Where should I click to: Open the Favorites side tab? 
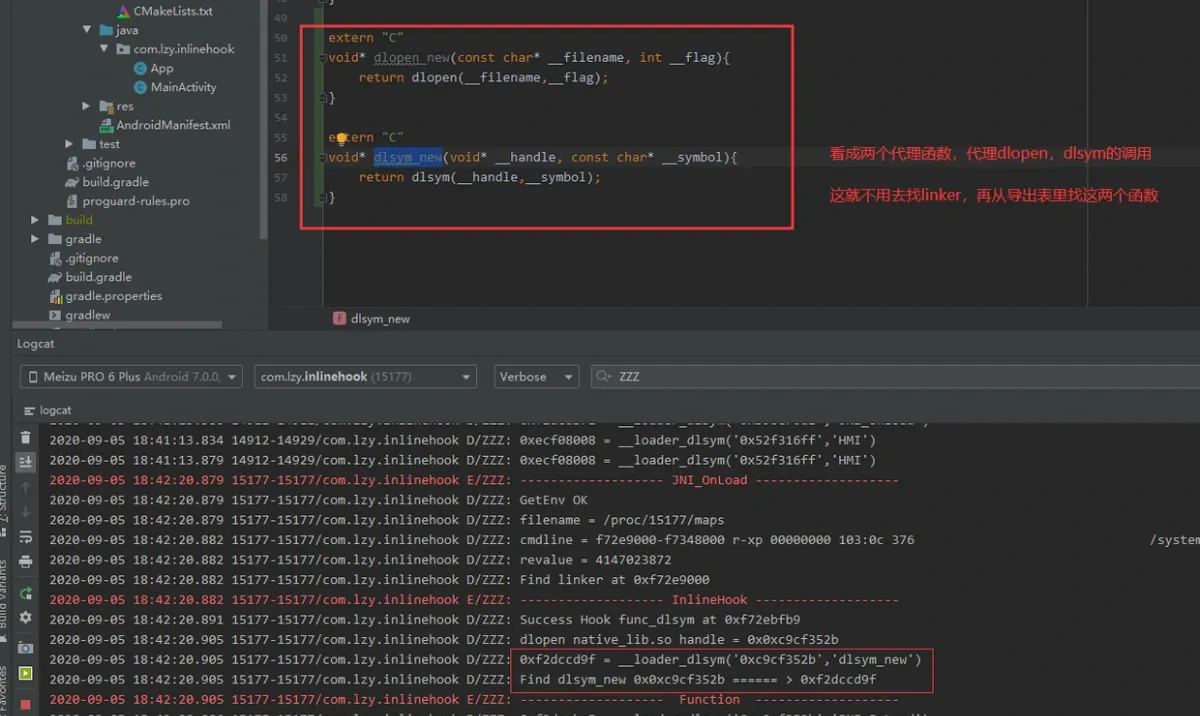click(5, 690)
